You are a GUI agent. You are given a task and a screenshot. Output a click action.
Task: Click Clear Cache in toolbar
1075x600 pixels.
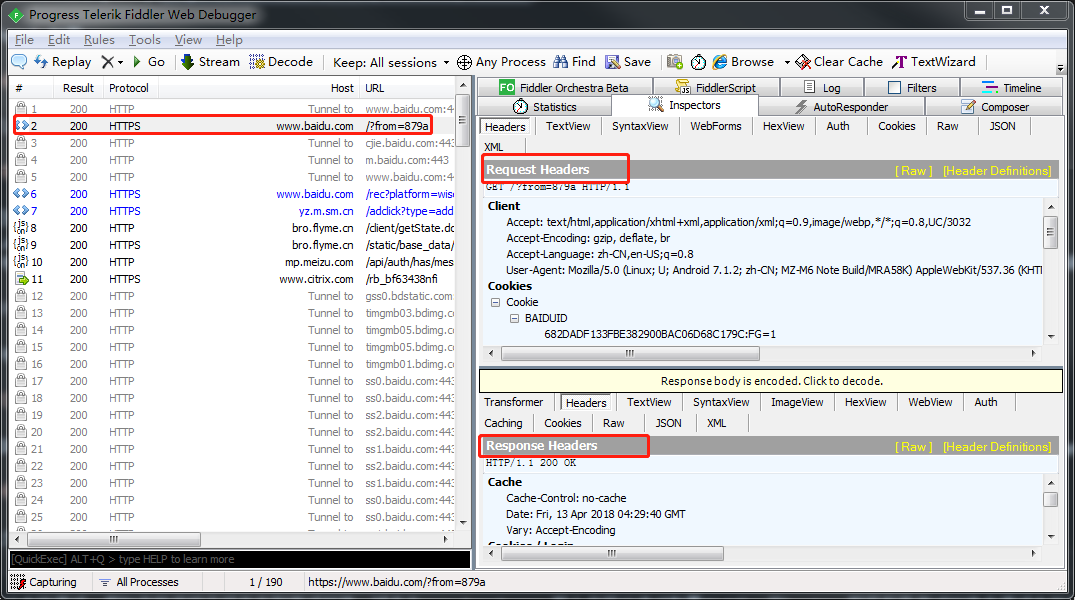pyautogui.click(x=839, y=62)
